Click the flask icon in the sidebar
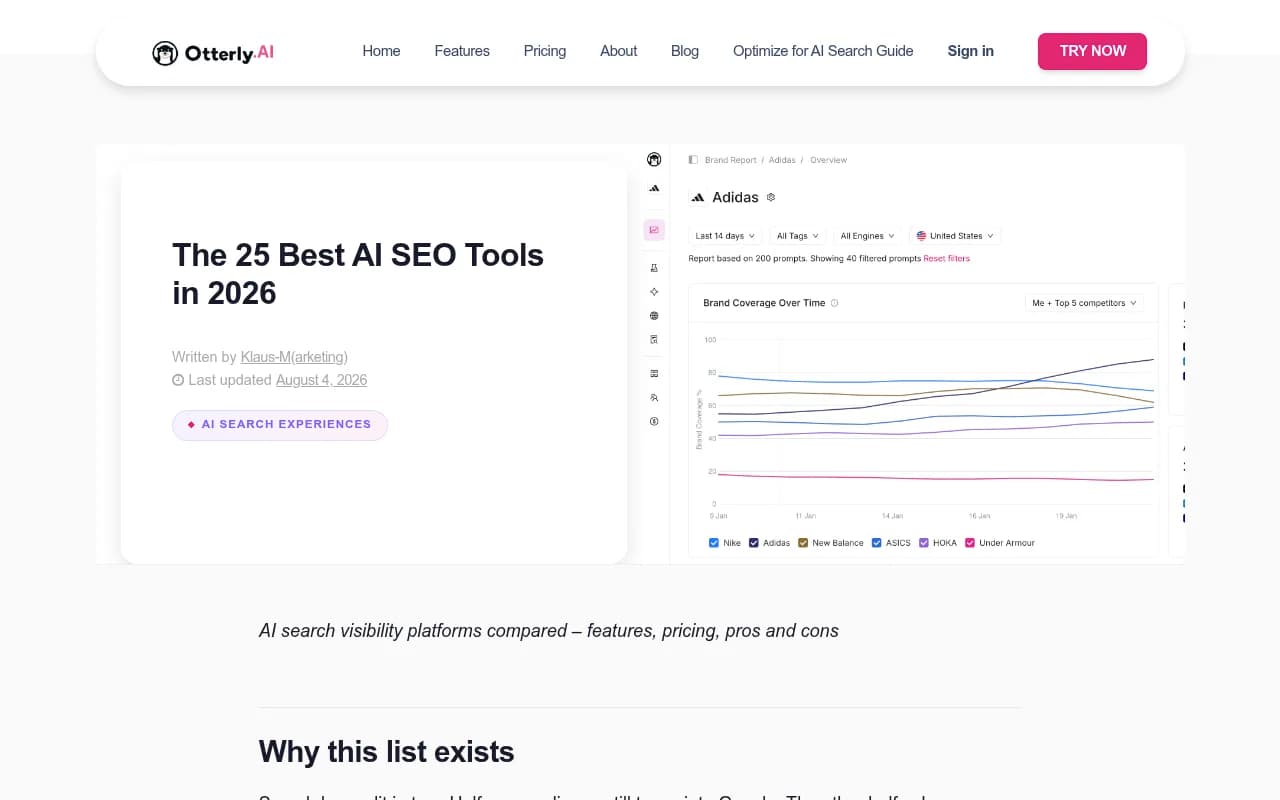This screenshot has height=800, width=1280. (x=654, y=268)
